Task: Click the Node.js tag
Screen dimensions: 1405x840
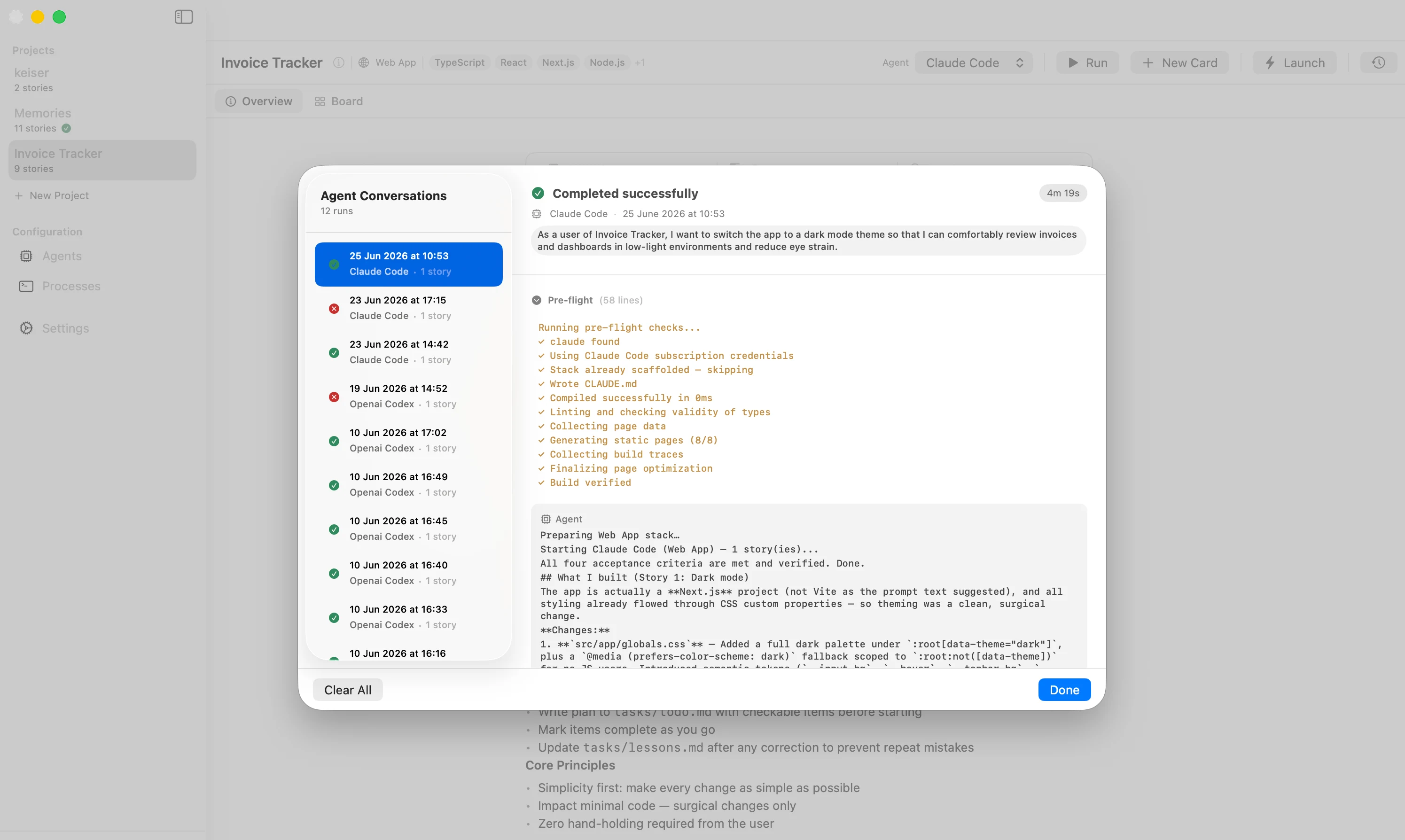Action: click(x=607, y=63)
